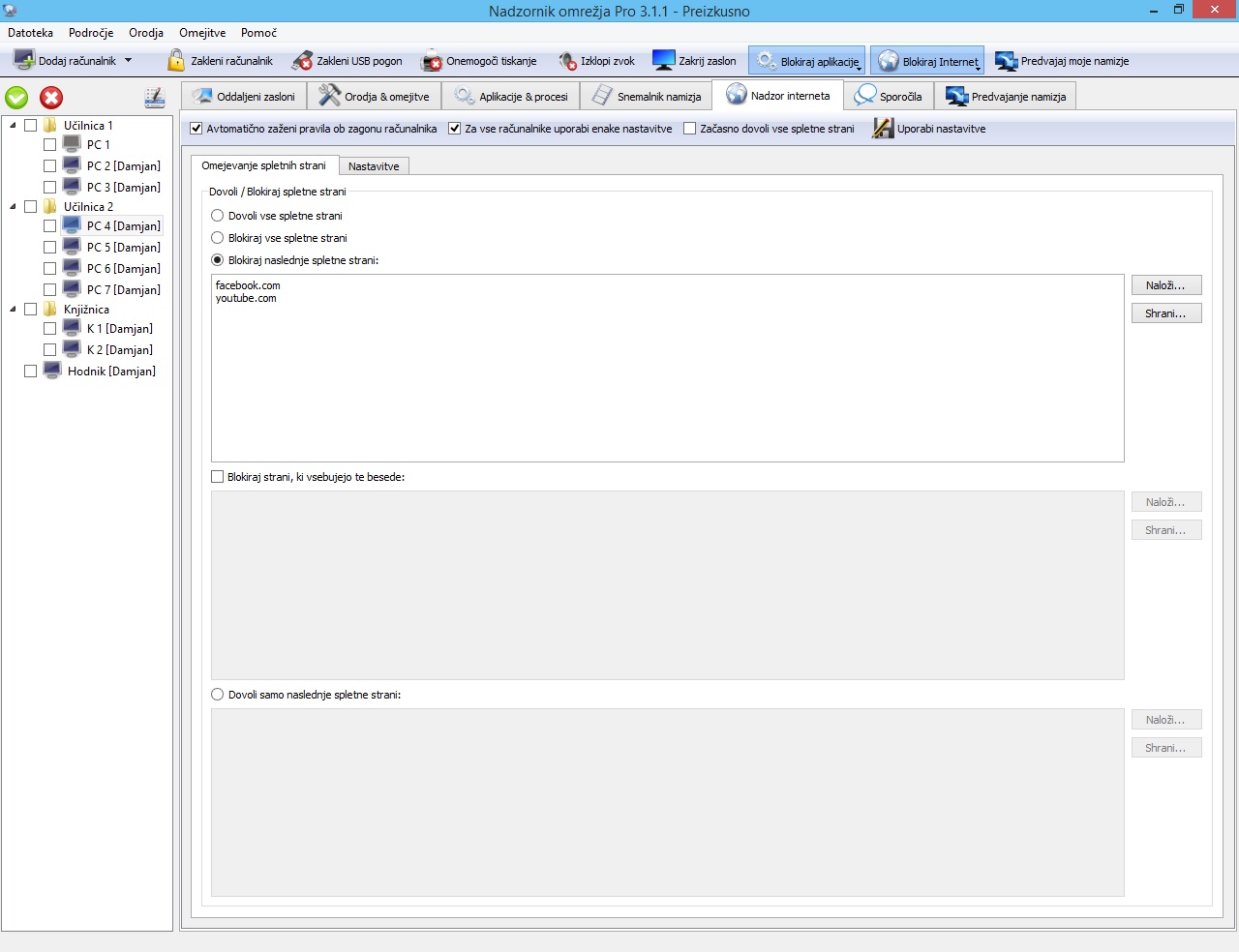Click the green checkmark select-all icon
This screenshot has width=1239, height=952.
tap(16, 98)
